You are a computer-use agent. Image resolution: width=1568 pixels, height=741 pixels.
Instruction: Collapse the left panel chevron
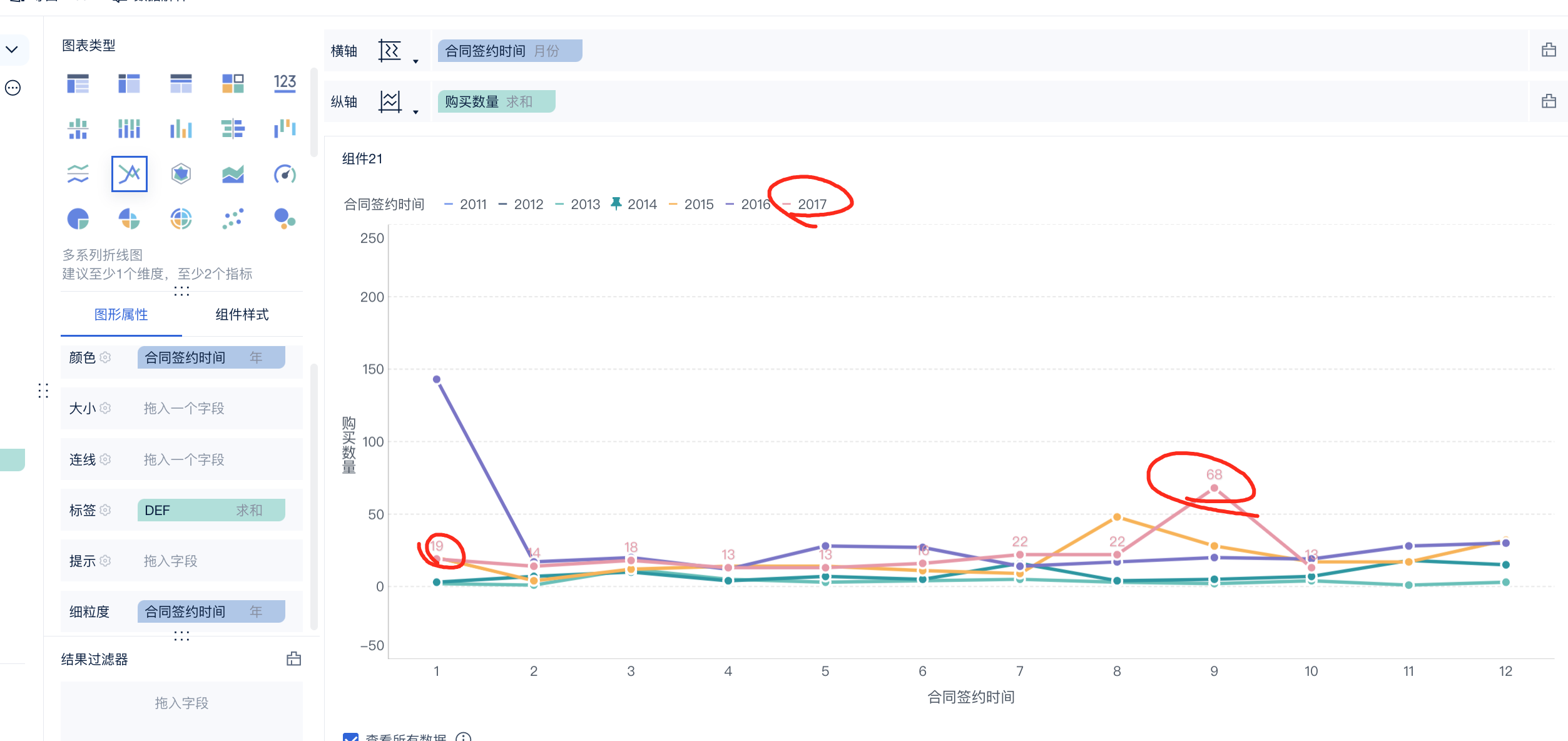[x=12, y=49]
